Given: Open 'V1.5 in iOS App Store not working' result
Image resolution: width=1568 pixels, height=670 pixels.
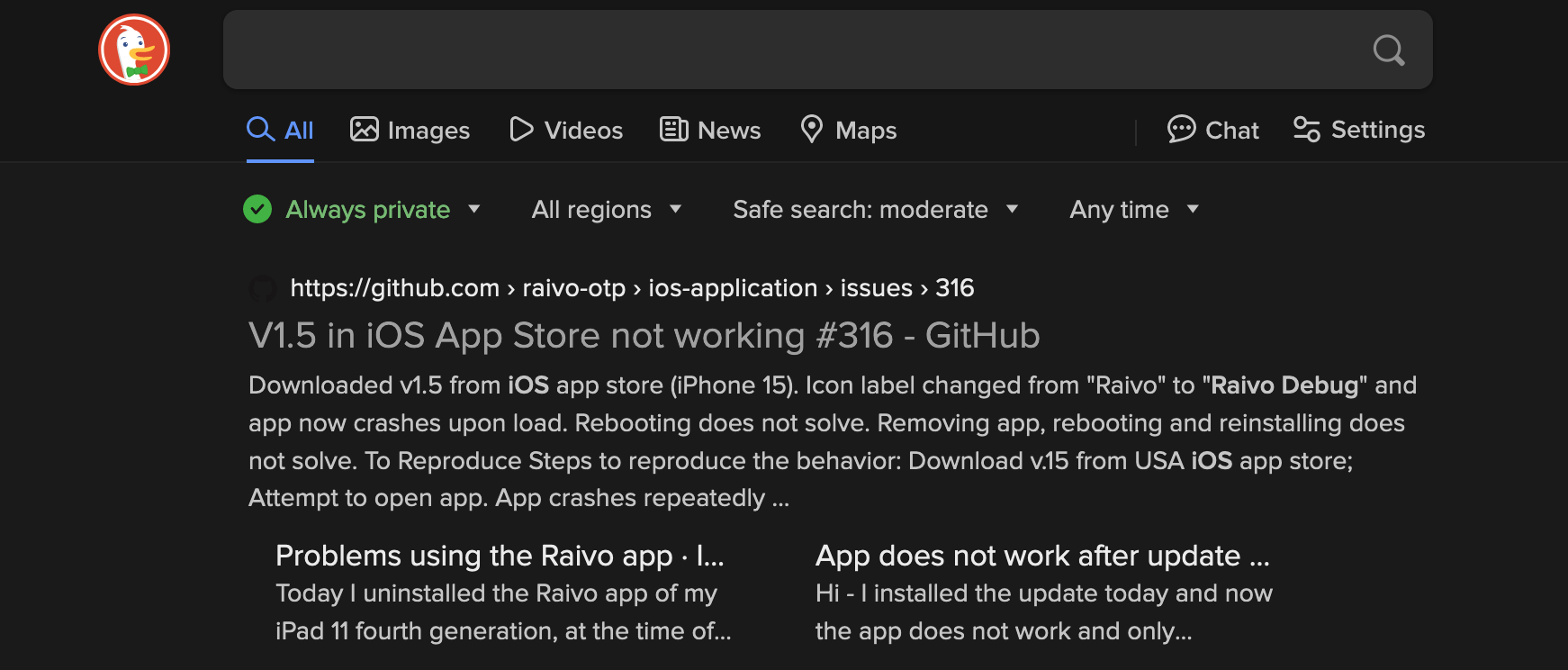Looking at the screenshot, I should click(x=644, y=336).
